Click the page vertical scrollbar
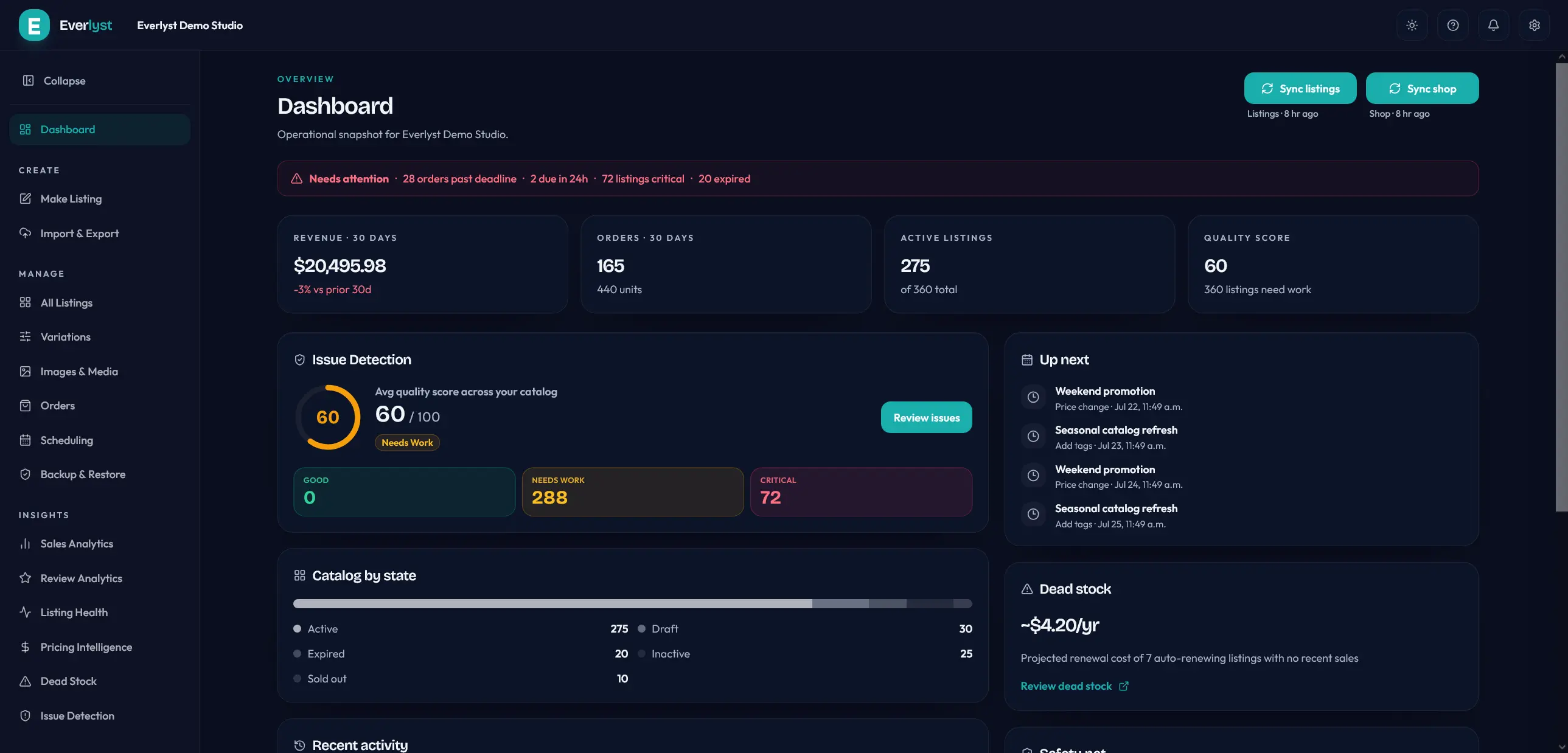Viewport: 1568px width, 753px height. coord(1561,287)
